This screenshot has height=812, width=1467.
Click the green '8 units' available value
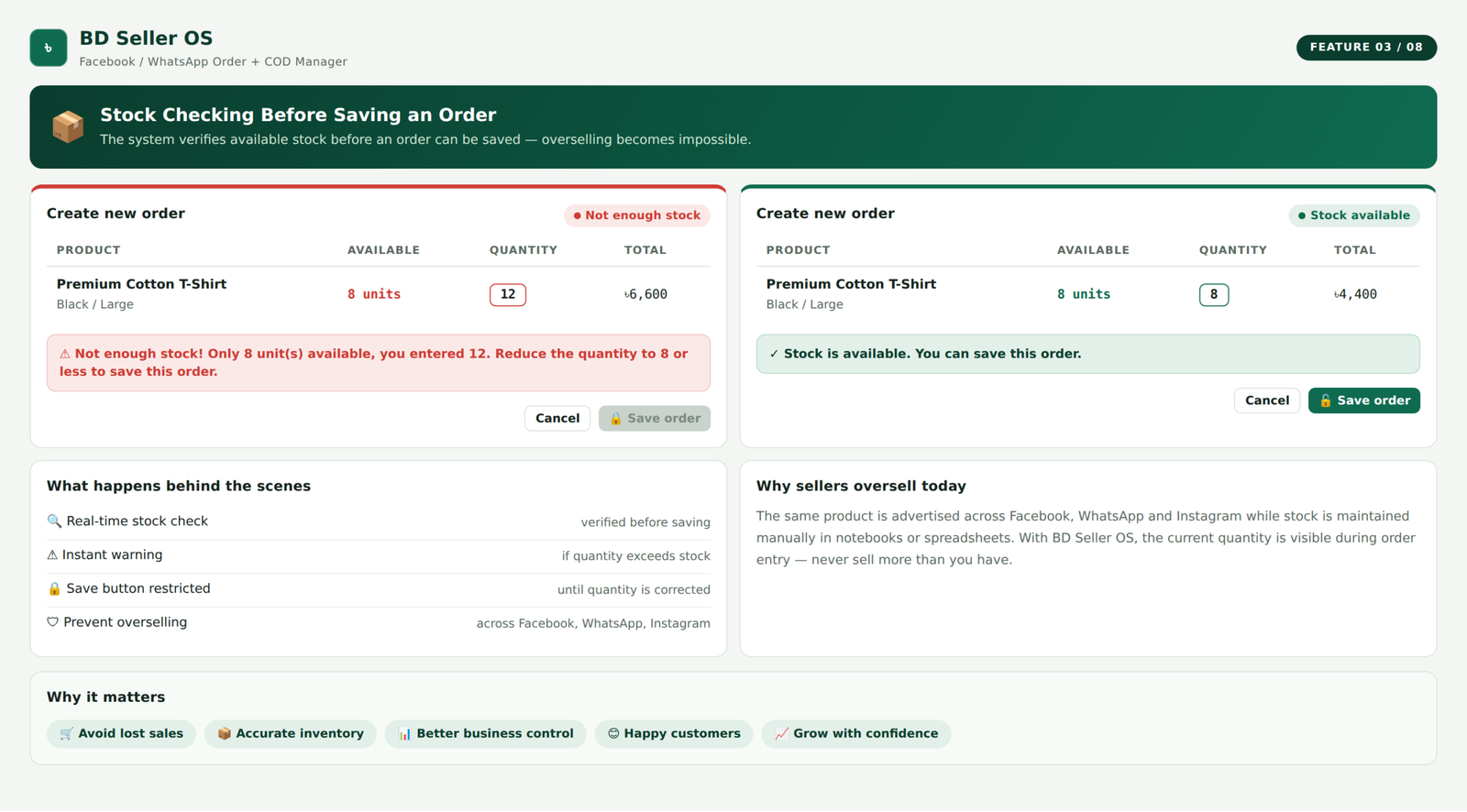tap(1084, 294)
